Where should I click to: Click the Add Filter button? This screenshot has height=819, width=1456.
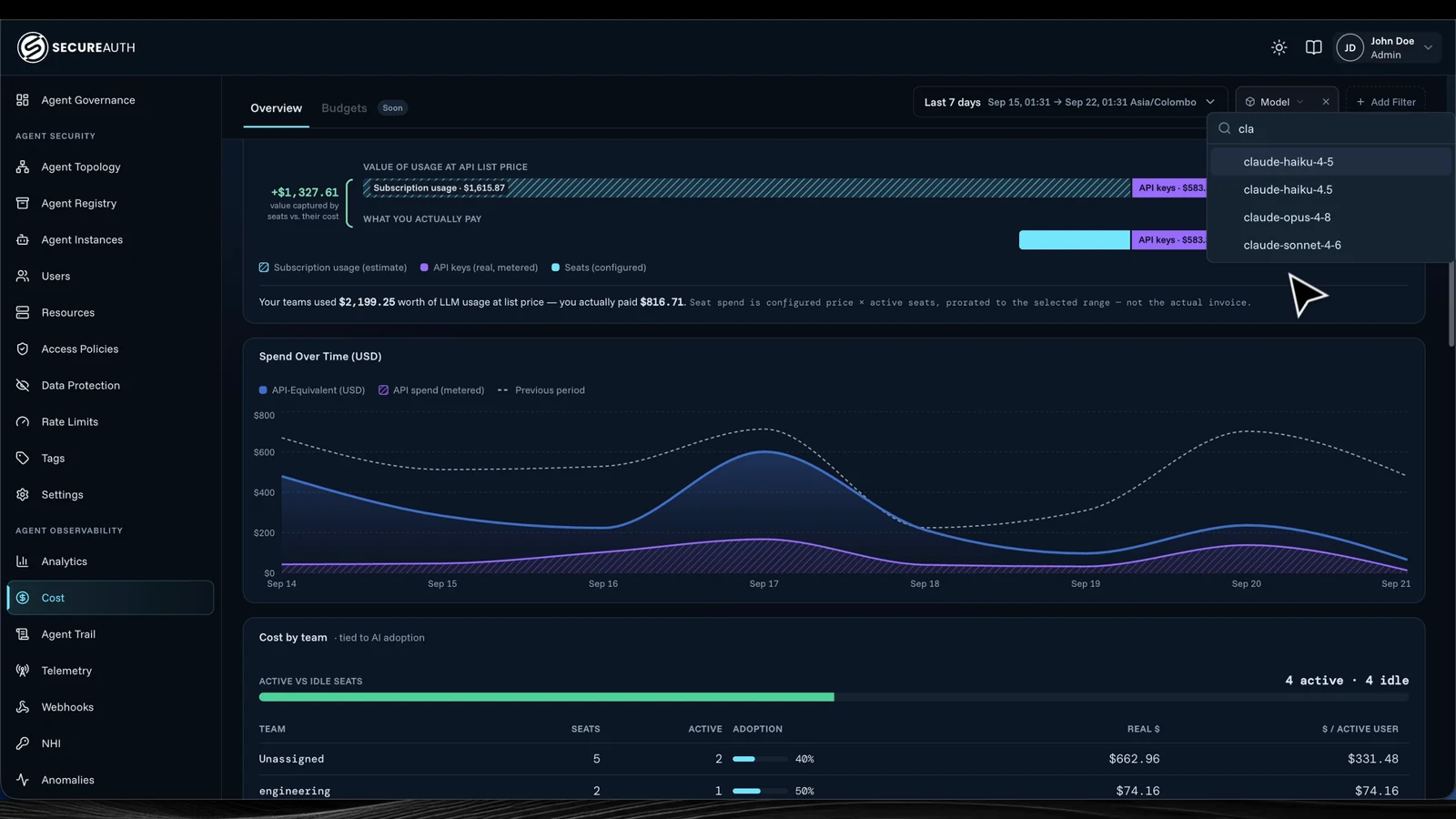[x=1386, y=102]
